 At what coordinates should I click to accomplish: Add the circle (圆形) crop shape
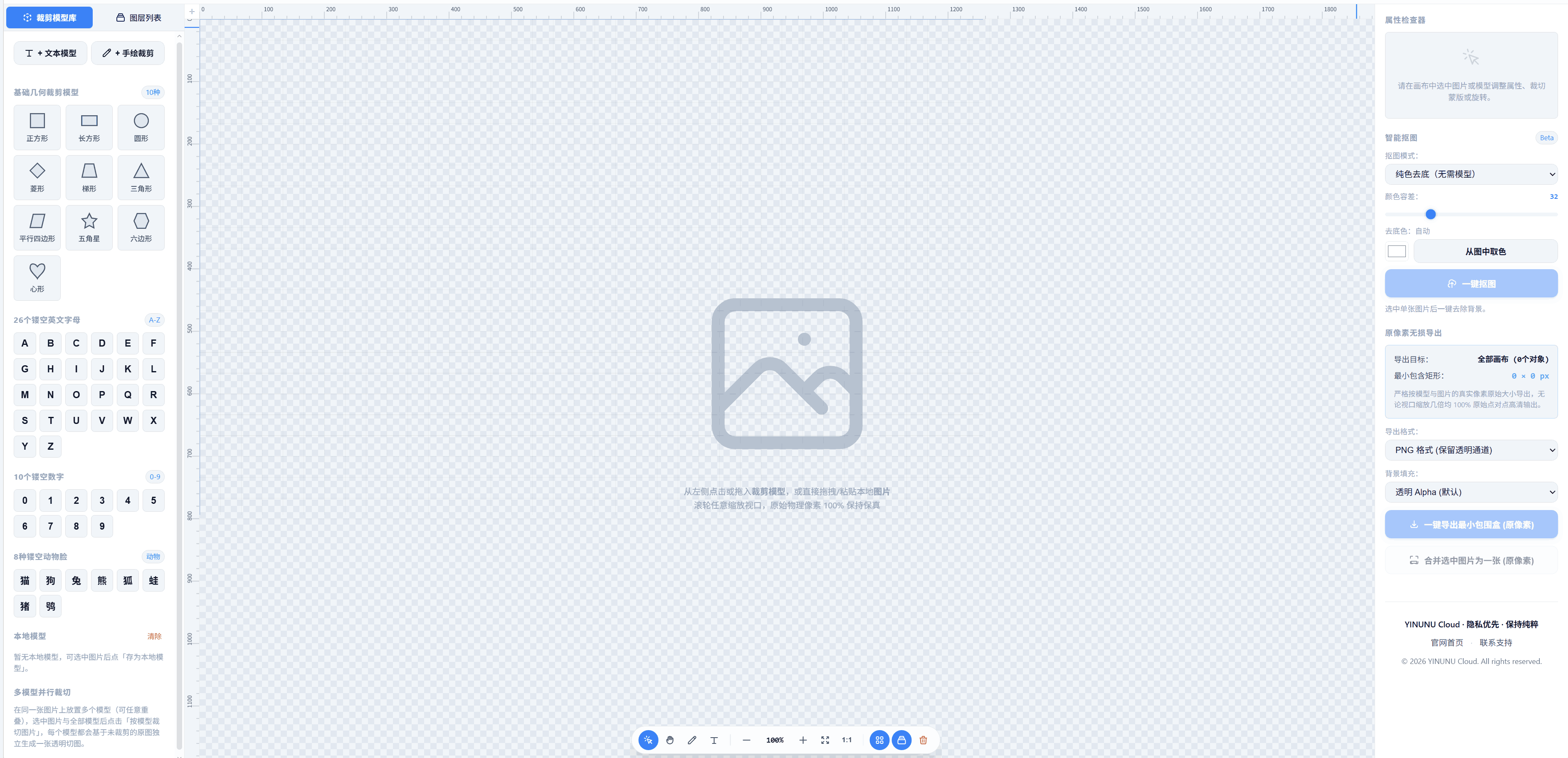141,127
